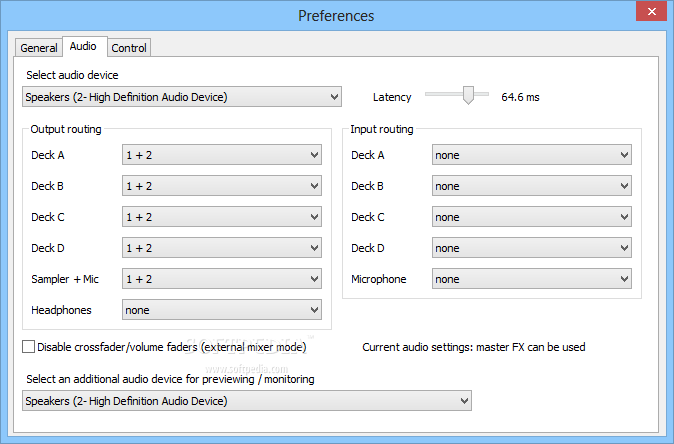Click the Microphone label in Input routing
Screen dimensions: 674x444
[379, 279]
